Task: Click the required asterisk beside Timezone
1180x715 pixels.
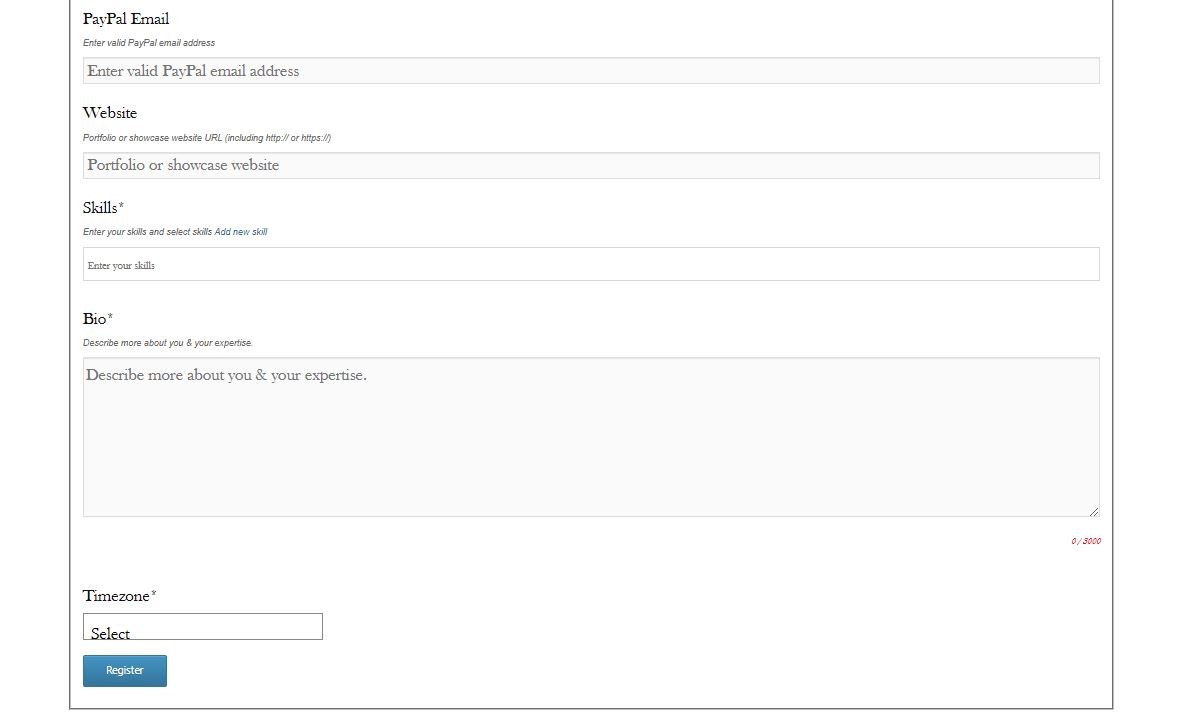Action: (154, 595)
